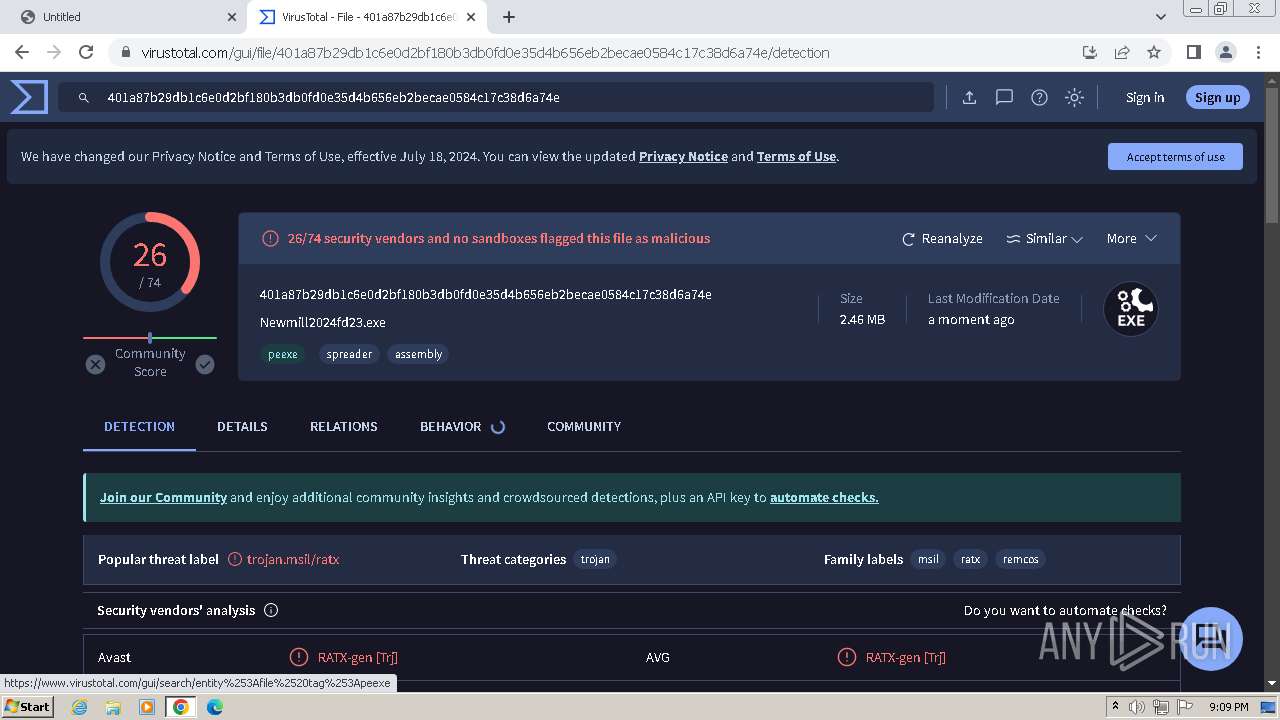Click the Reanalyze button
Image resolution: width=1280 pixels, height=720 pixels.
pos(942,238)
